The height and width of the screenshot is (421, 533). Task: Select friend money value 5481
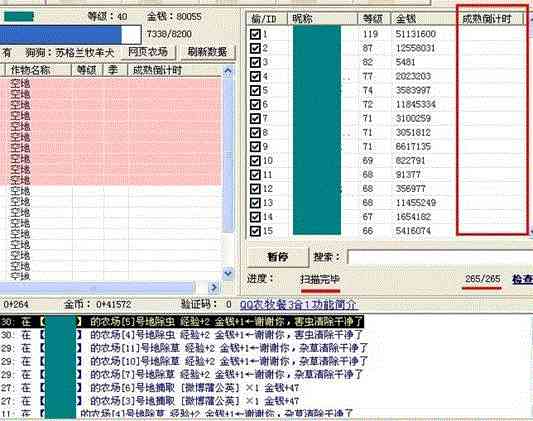click(405, 62)
